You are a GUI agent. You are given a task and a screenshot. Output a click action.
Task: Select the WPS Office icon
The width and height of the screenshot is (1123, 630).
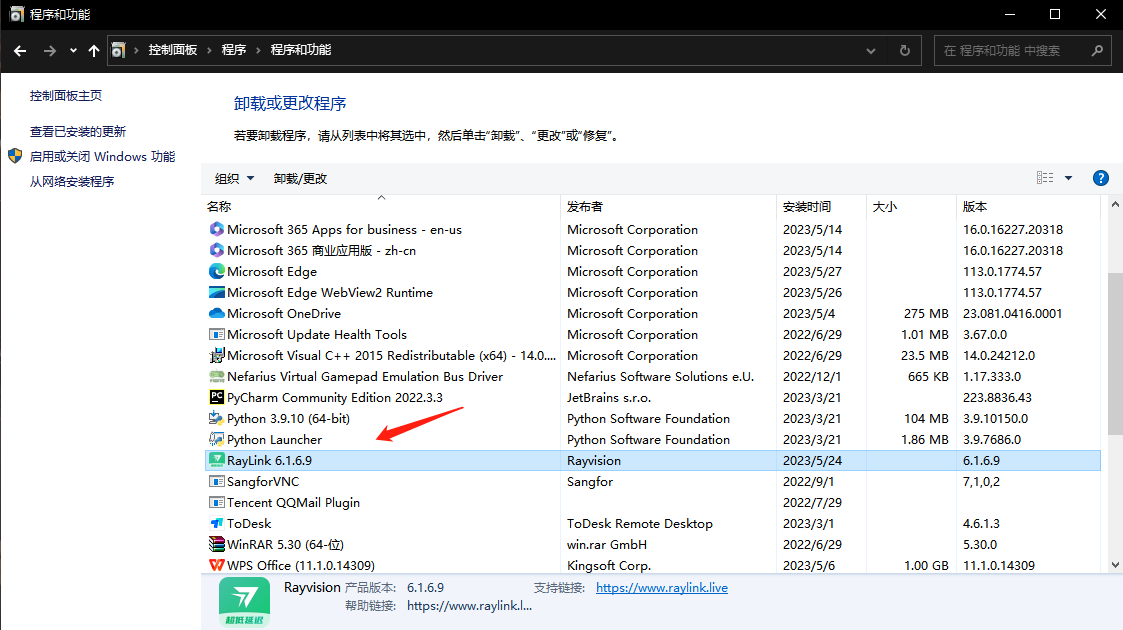pyautogui.click(x=216, y=565)
